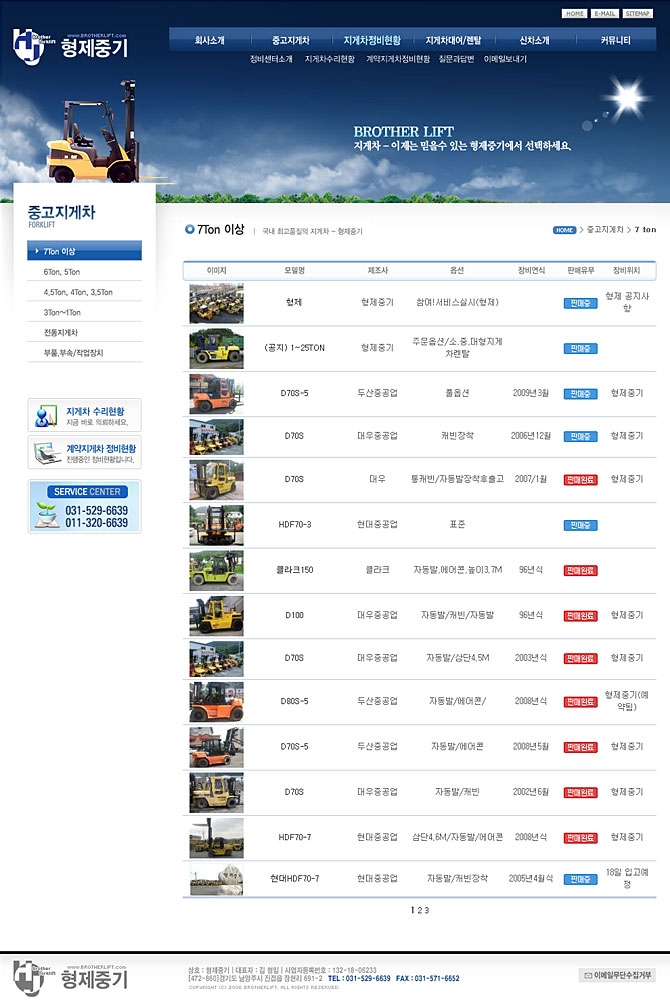670x1002 pixels.
Task: Click 판매완료 badge in D70S 2007/1월 row
Action: [580, 480]
